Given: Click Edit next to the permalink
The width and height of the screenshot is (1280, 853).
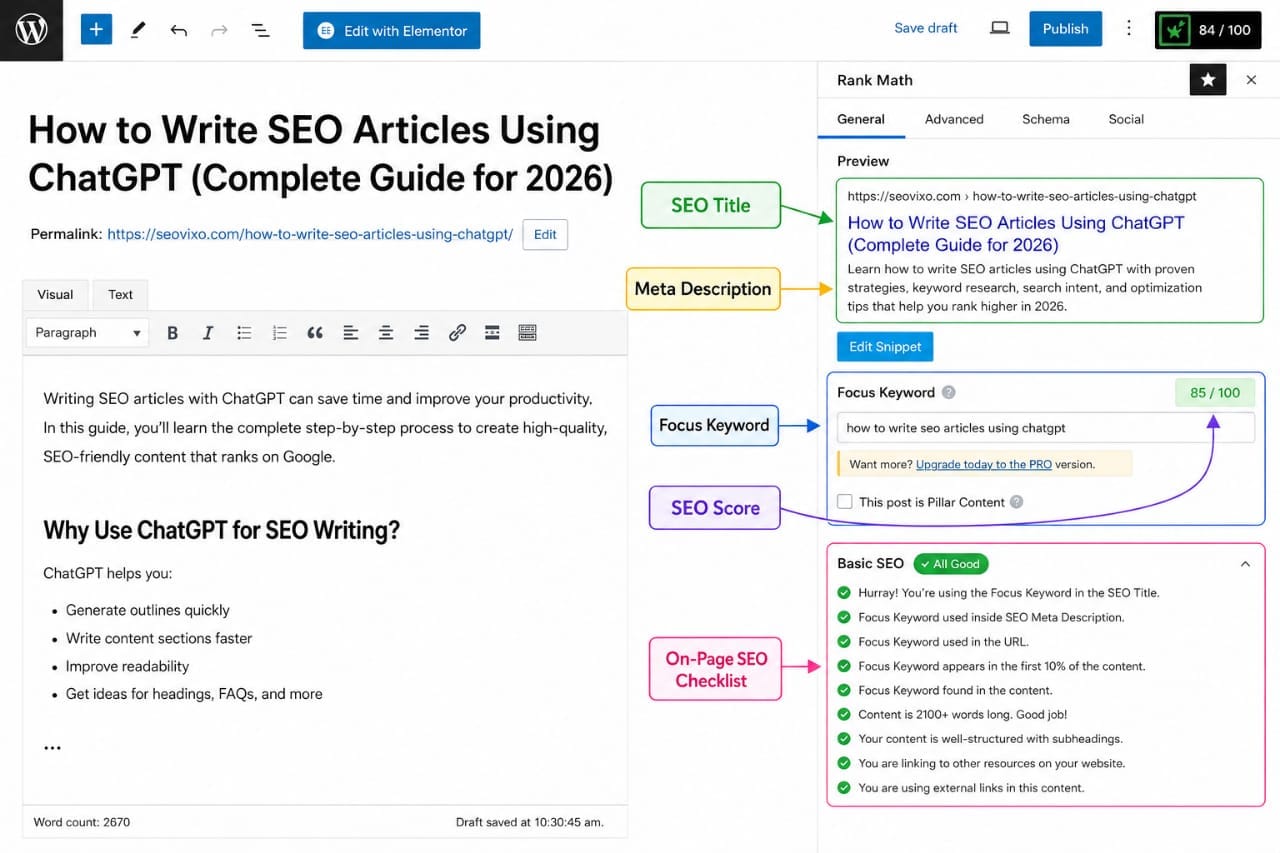Looking at the screenshot, I should (545, 235).
